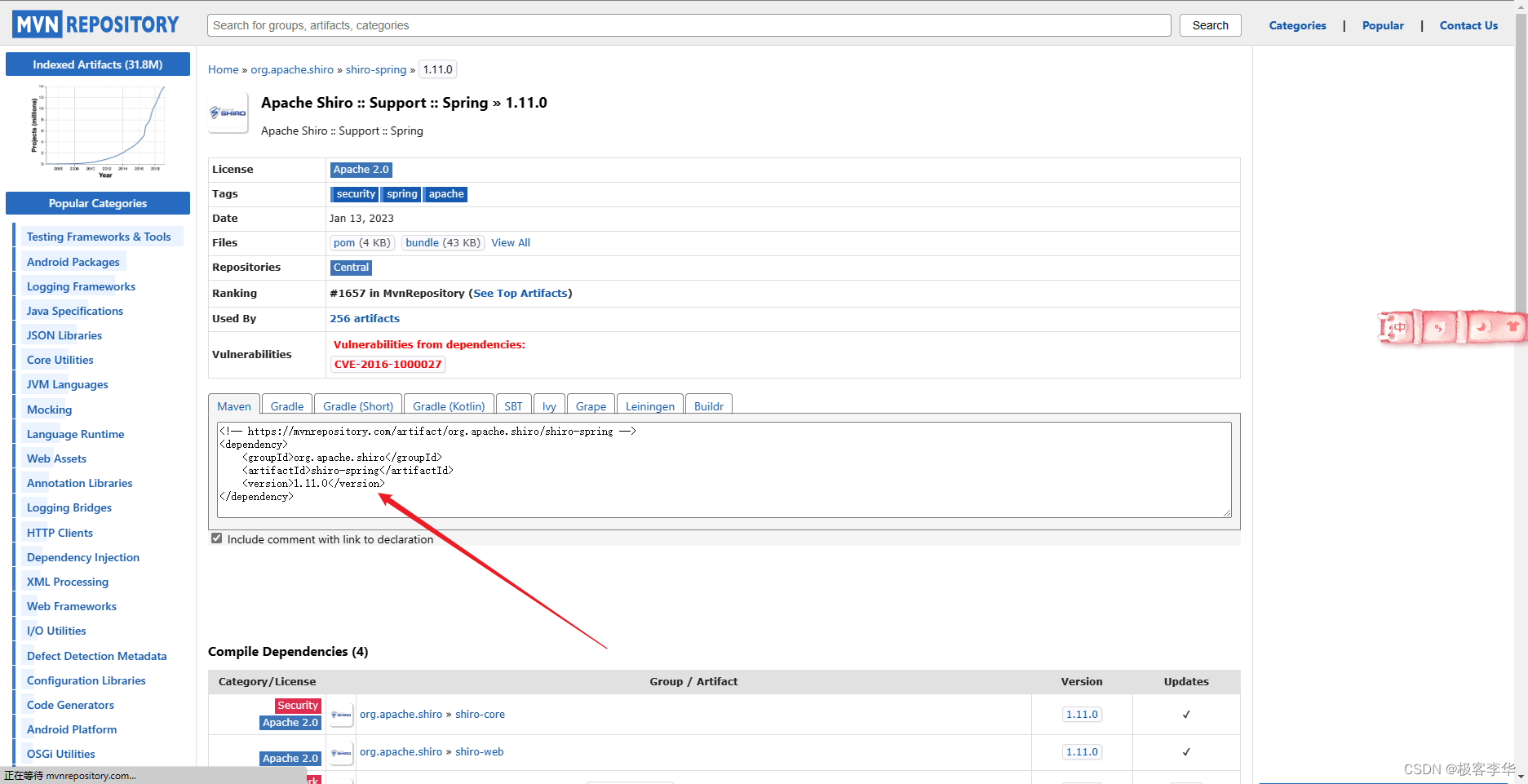Open shiro-spring breadcrumb link
The image size is (1528, 784).
coord(376,69)
